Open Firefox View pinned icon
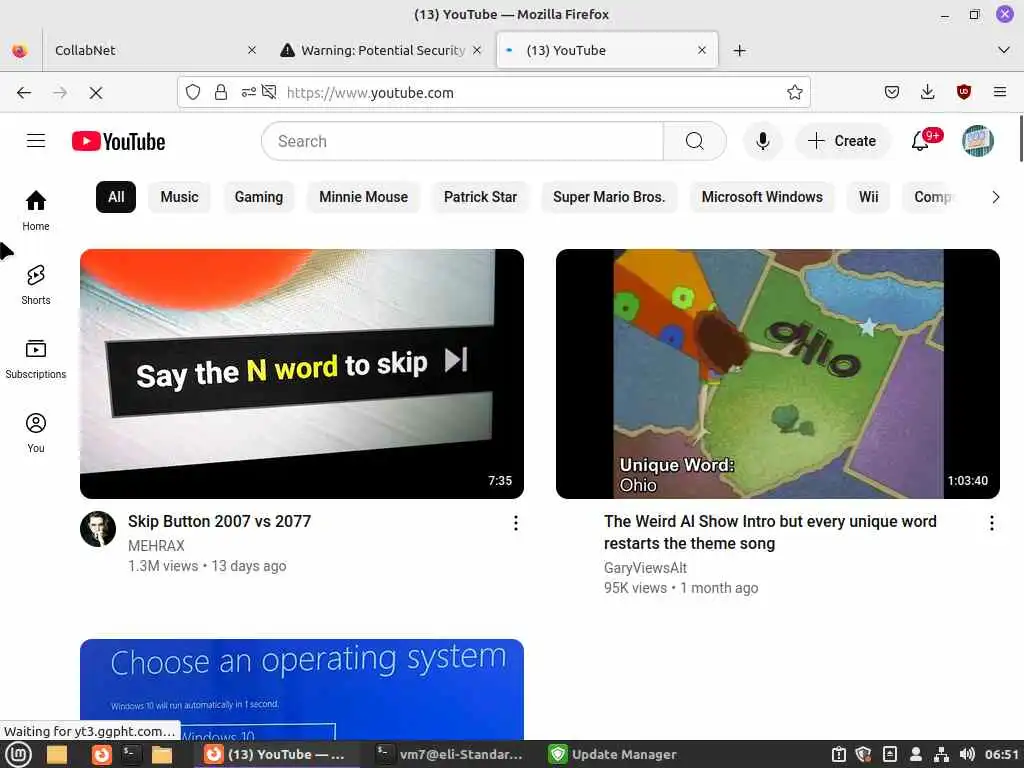The height and width of the screenshot is (768, 1024). [x=20, y=50]
